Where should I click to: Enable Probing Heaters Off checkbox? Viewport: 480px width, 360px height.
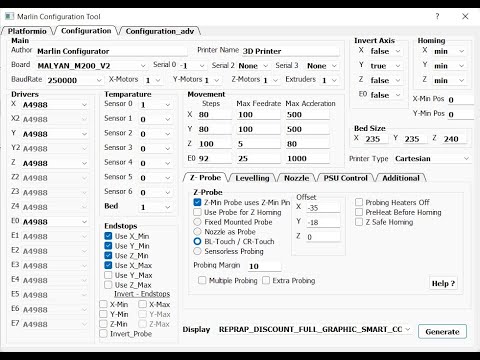pos(359,202)
